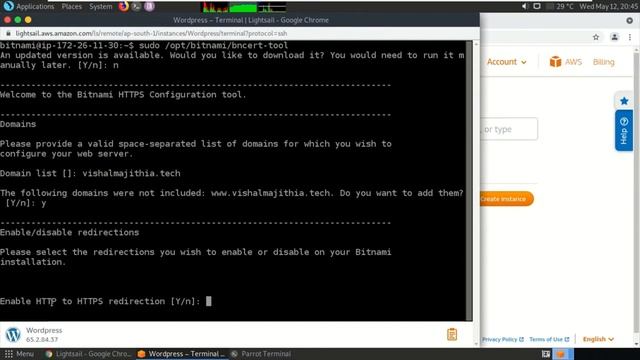Click the blue star feedback tab
This screenshot has width=640, height=360.
point(624,101)
